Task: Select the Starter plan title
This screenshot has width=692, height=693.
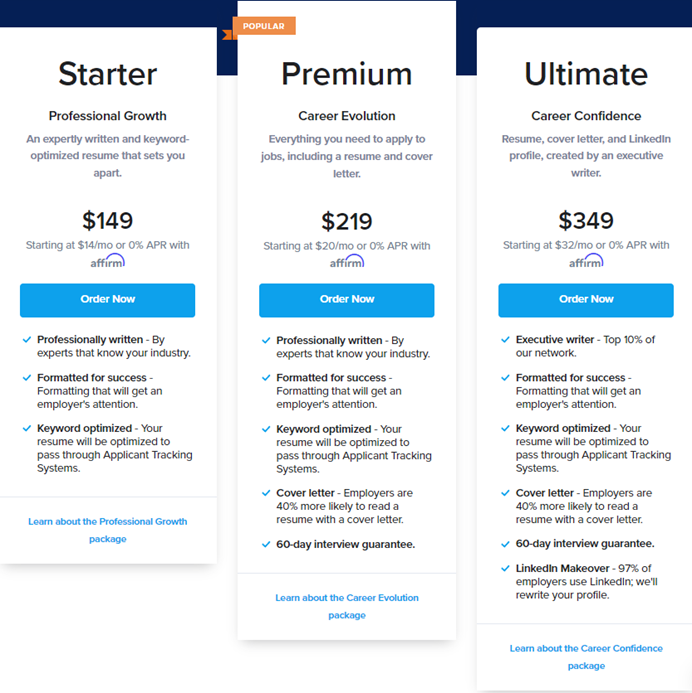Action: [x=107, y=74]
